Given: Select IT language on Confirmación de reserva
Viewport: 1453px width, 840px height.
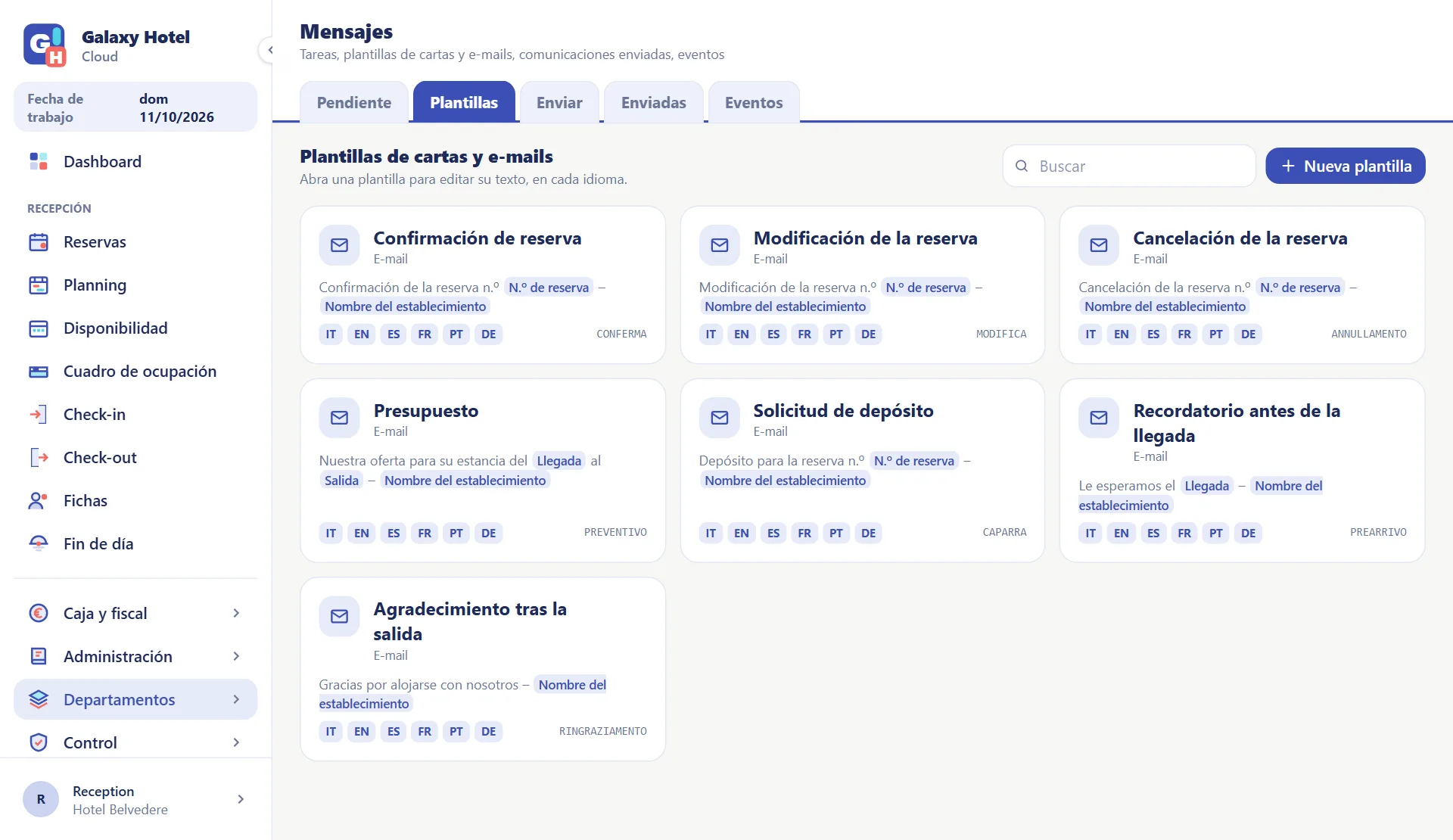Looking at the screenshot, I should [x=331, y=334].
